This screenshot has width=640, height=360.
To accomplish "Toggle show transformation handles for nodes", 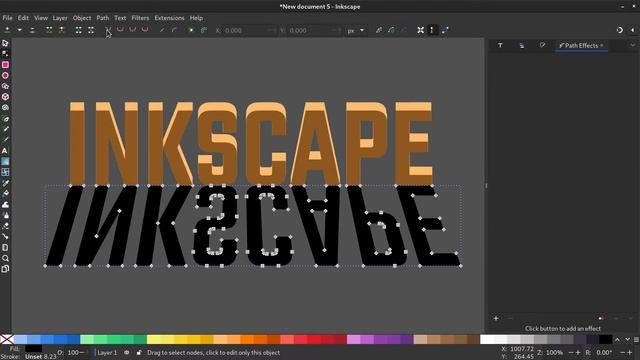I will click(x=420, y=30).
